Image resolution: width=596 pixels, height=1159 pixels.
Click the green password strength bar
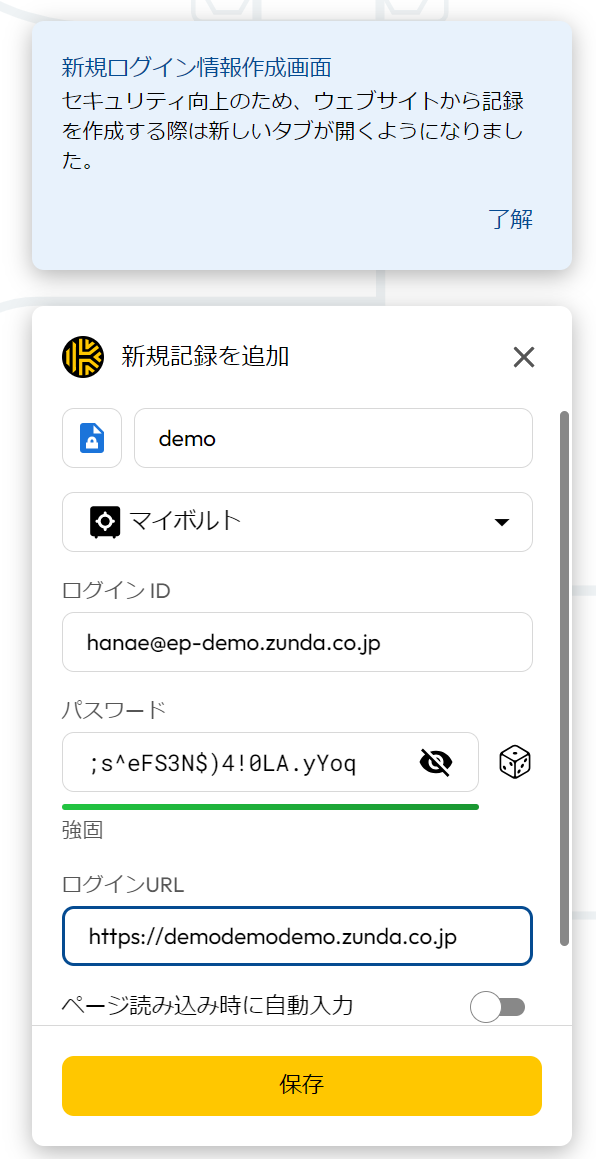point(271,806)
